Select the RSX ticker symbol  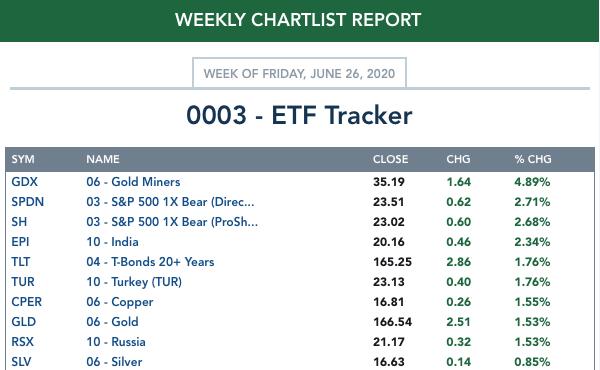pyautogui.click(x=23, y=342)
